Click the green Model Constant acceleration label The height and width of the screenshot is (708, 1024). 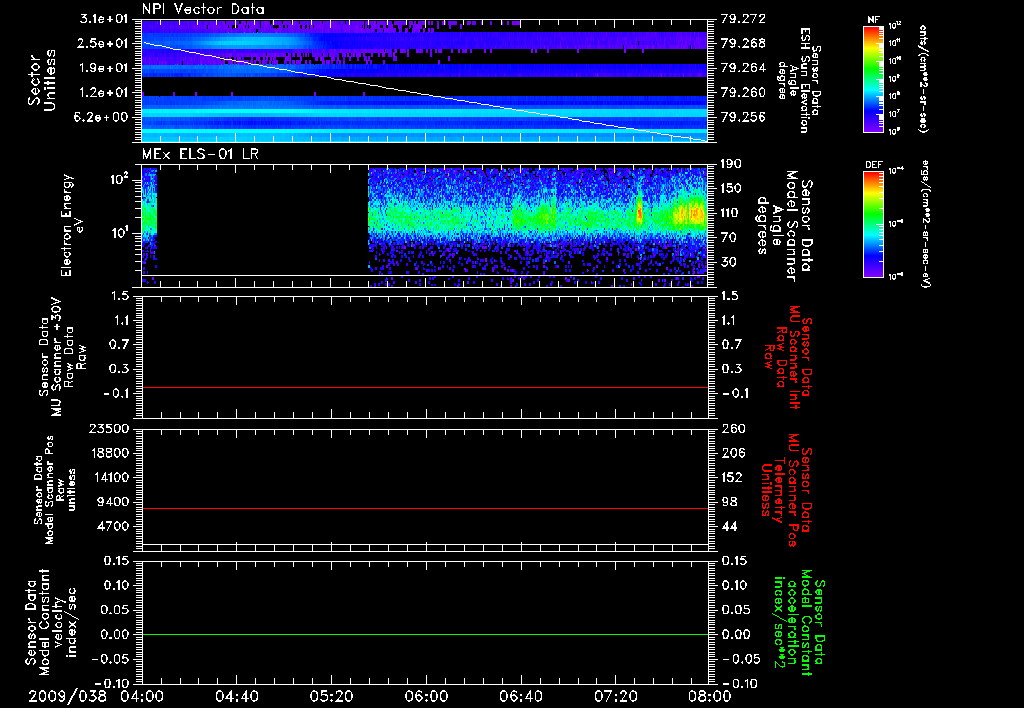click(x=800, y=622)
